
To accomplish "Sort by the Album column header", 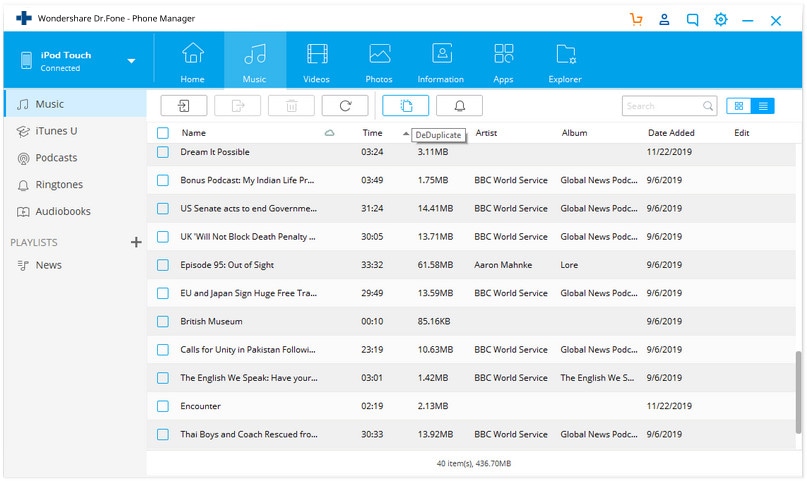I will click(574, 133).
